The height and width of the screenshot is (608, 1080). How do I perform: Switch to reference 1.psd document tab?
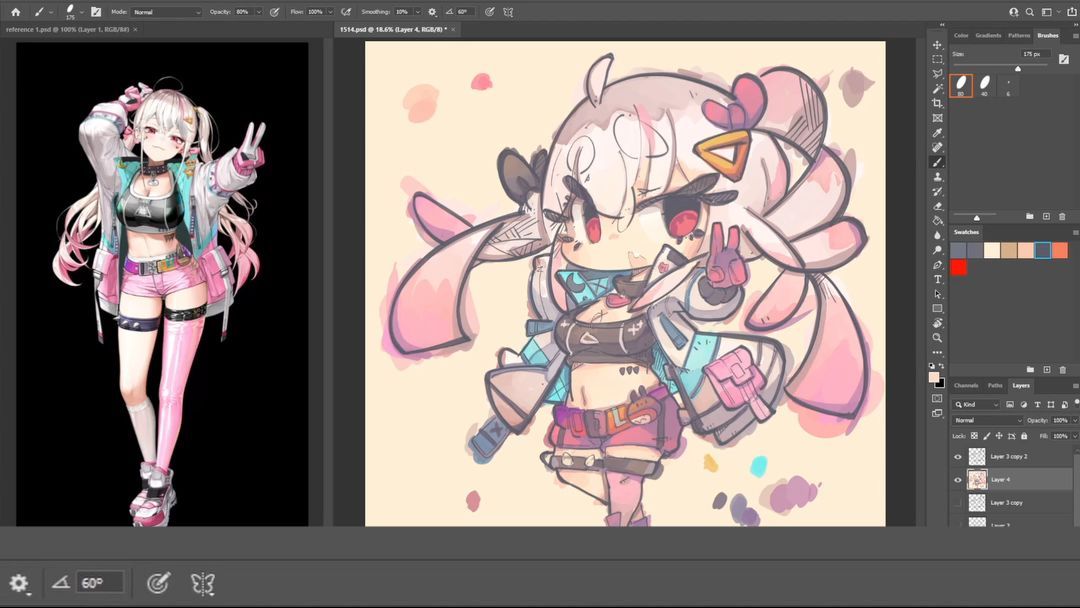(x=67, y=30)
